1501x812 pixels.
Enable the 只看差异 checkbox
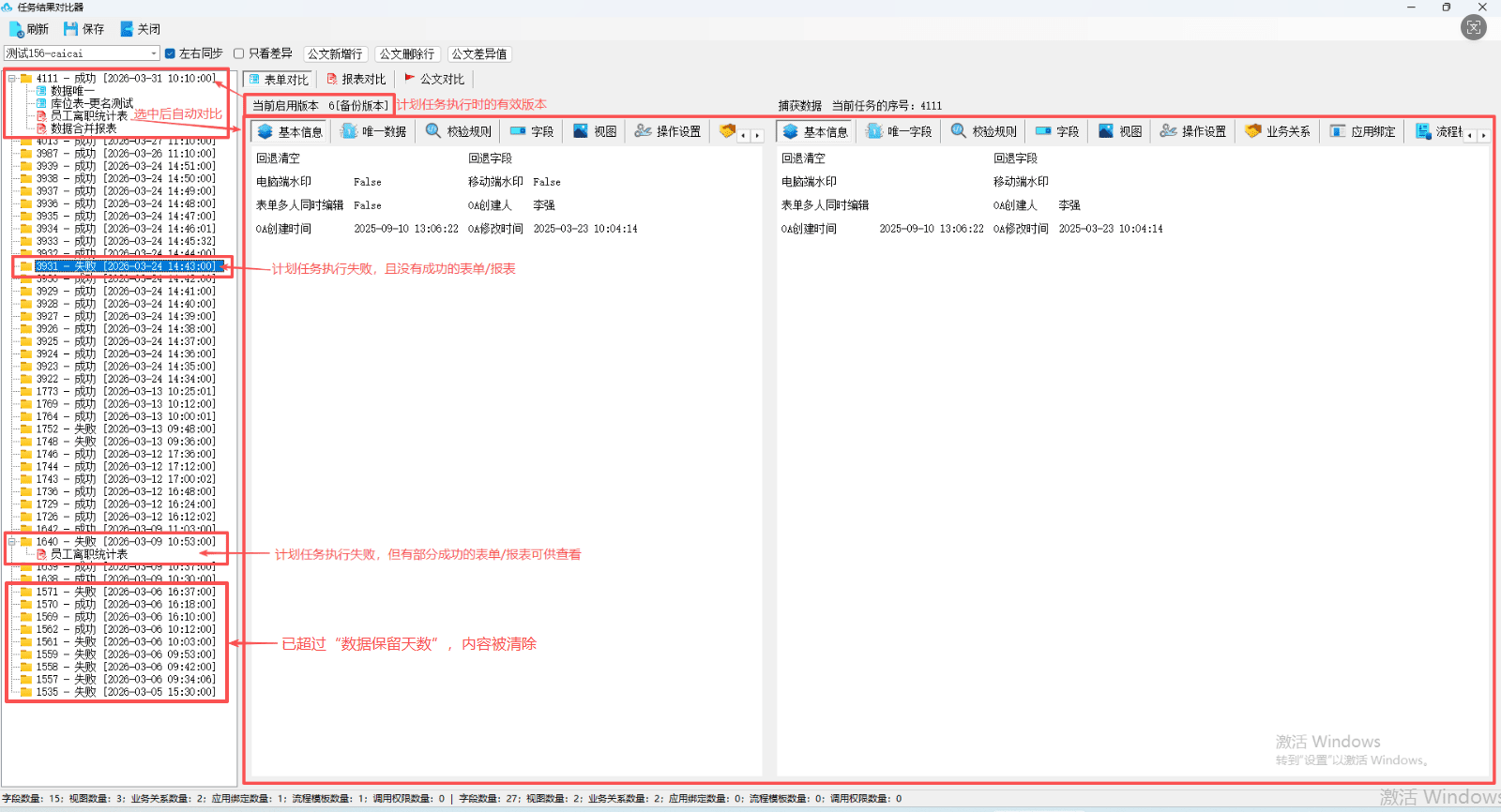tap(239, 53)
